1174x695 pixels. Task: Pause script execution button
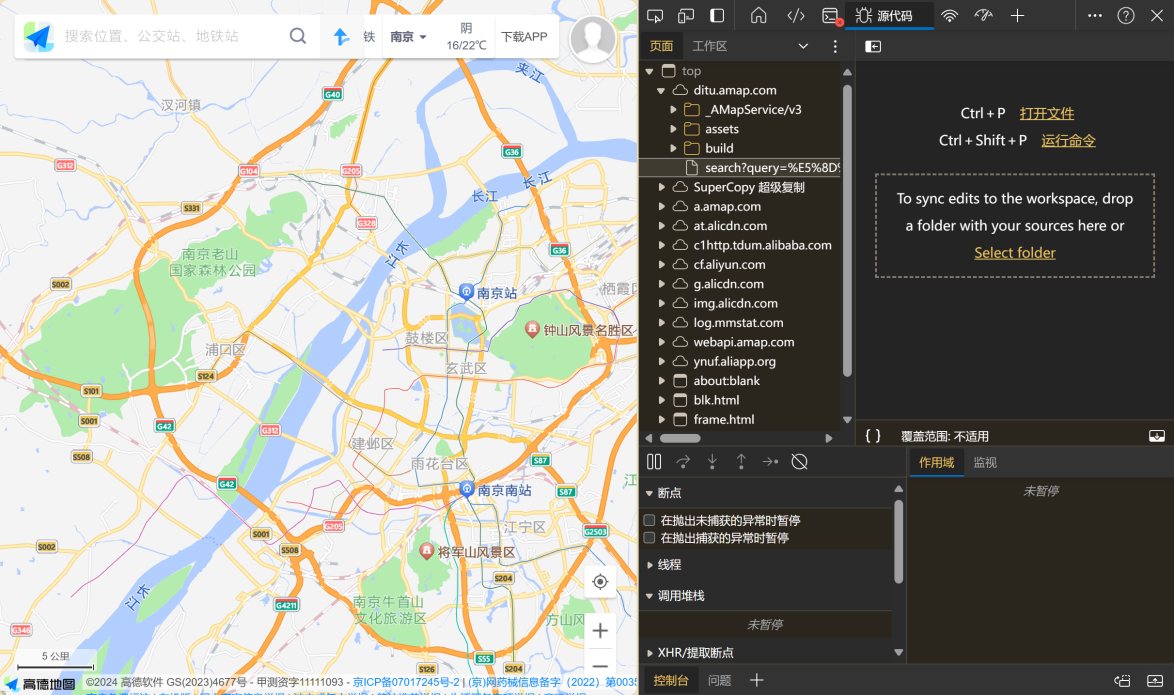[654, 462]
